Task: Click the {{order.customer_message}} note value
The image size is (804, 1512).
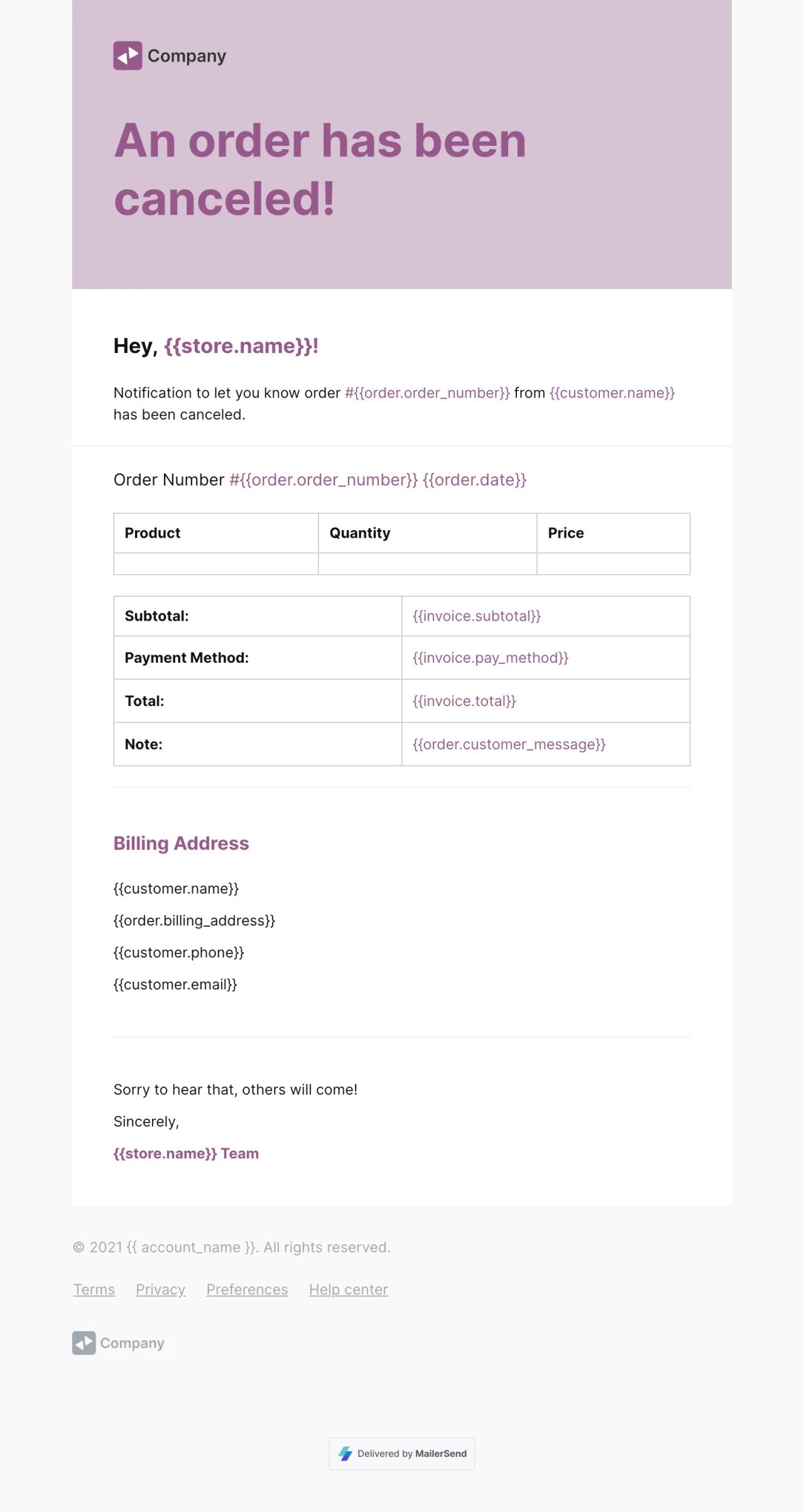Action: tap(509, 744)
